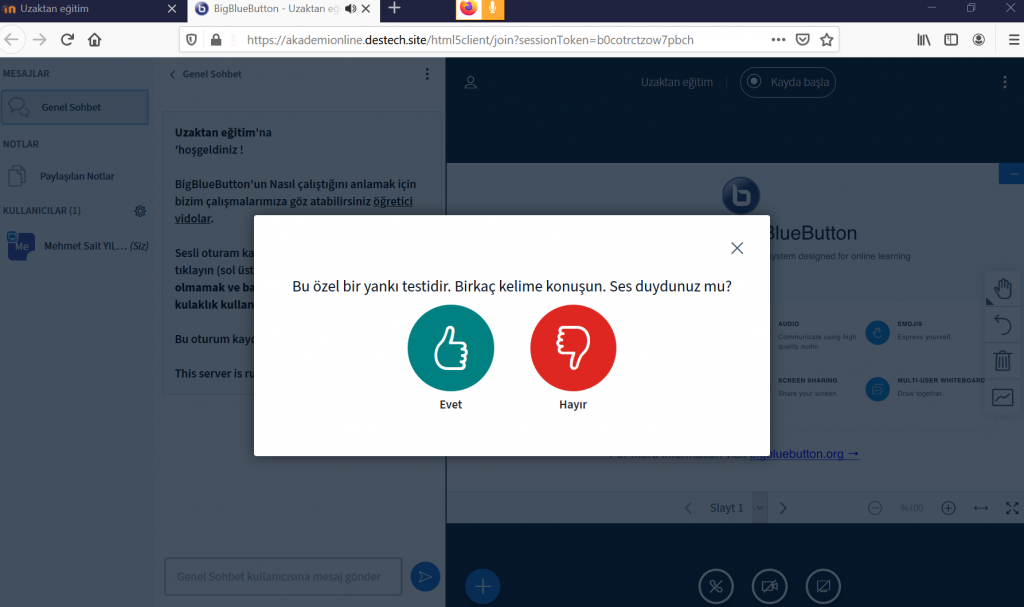The image size is (1024, 607).
Task: Zoom out the presentation
Action: coord(875,508)
